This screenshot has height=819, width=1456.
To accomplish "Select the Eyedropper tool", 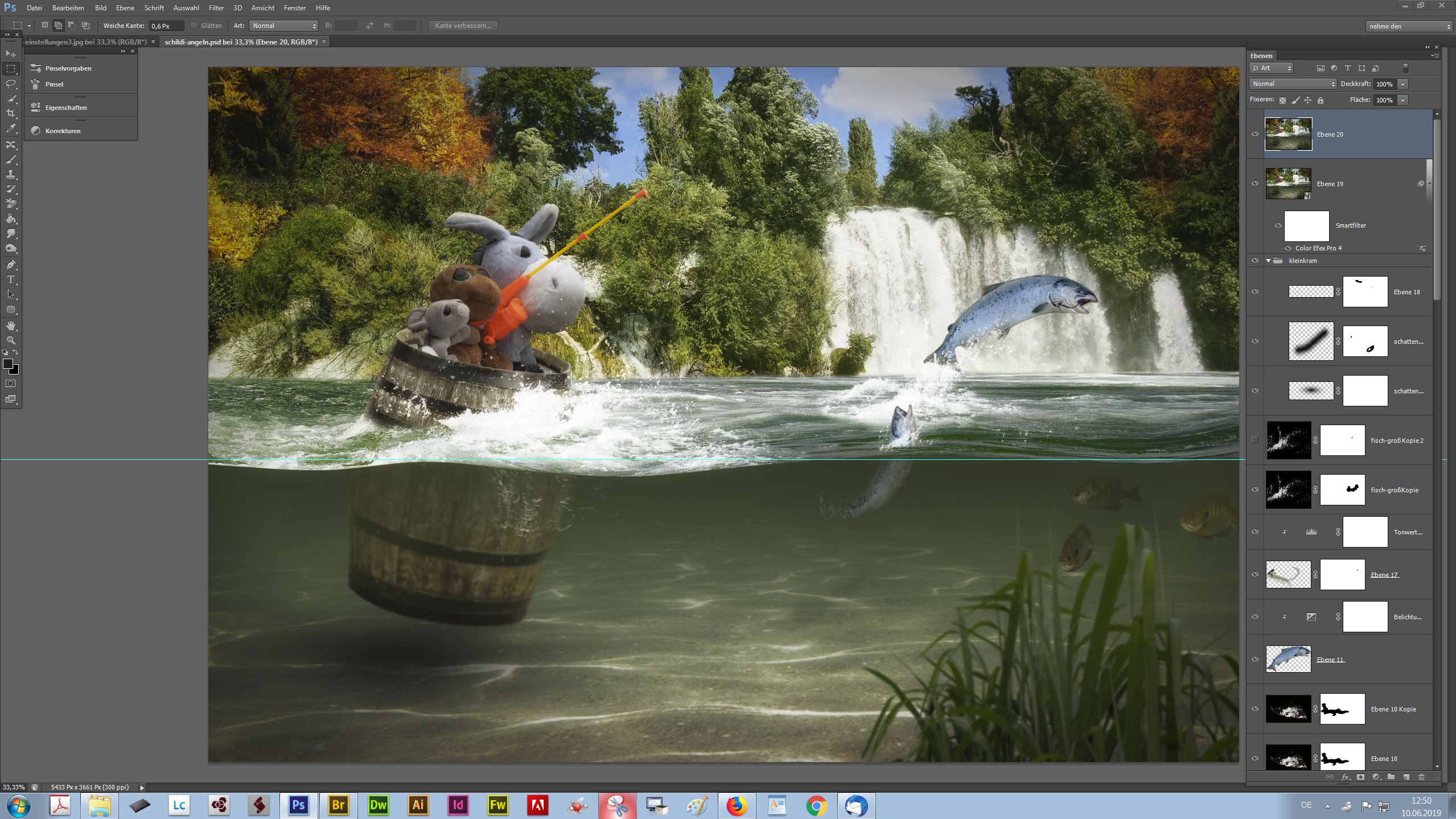I will click(11, 129).
